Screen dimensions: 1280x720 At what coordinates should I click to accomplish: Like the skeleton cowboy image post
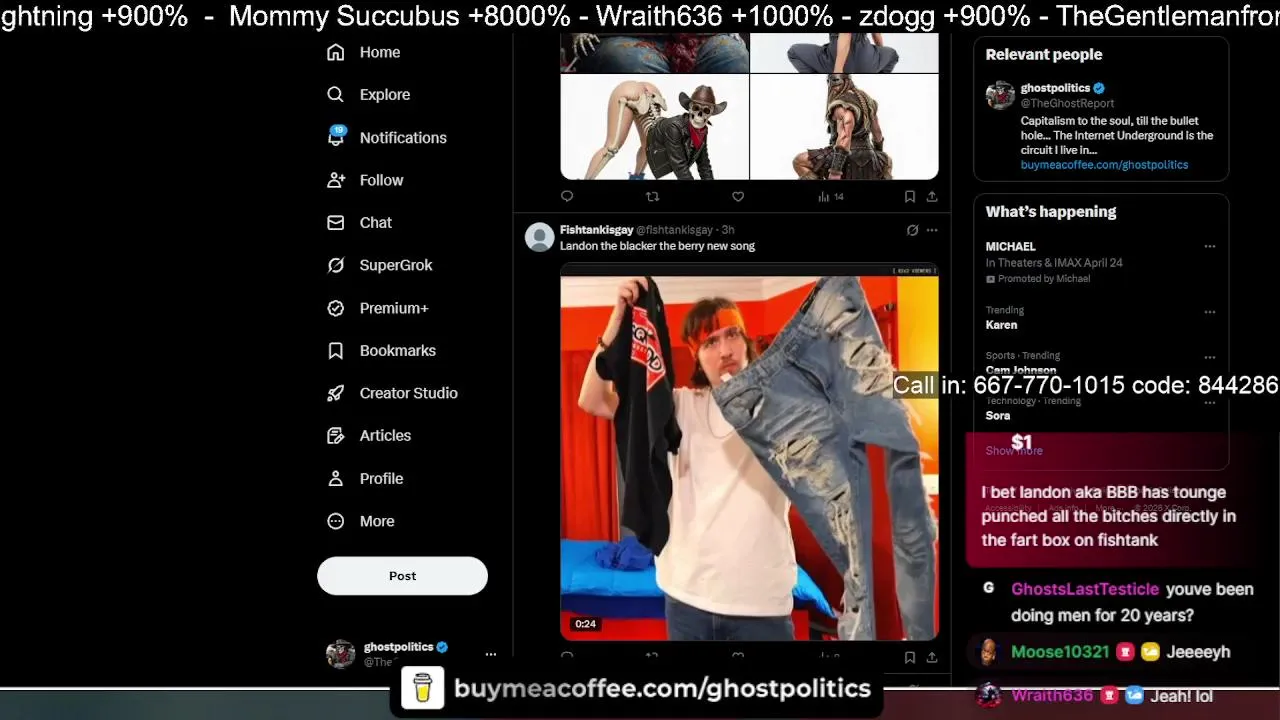click(738, 196)
